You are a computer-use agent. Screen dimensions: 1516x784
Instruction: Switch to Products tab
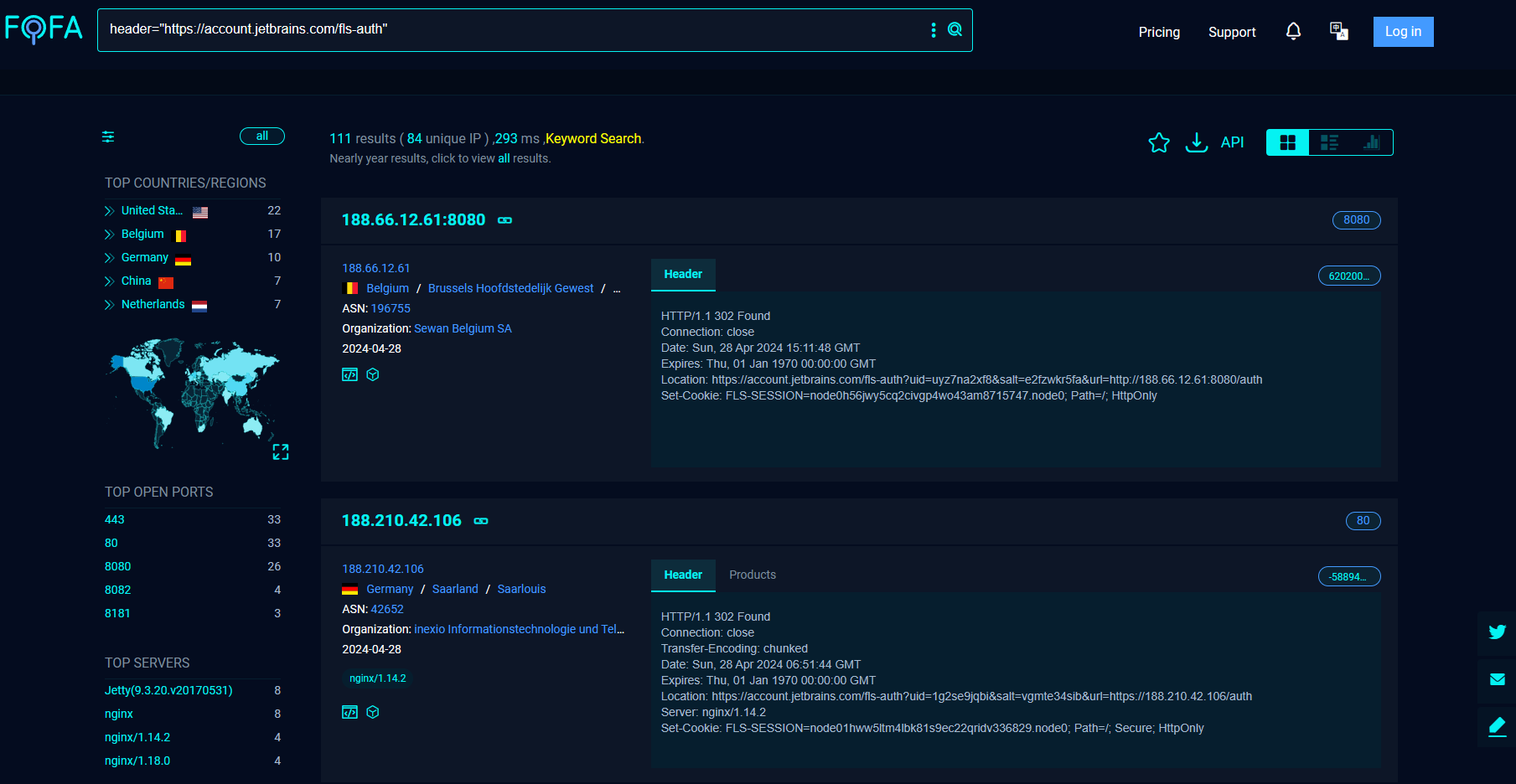[x=753, y=575]
